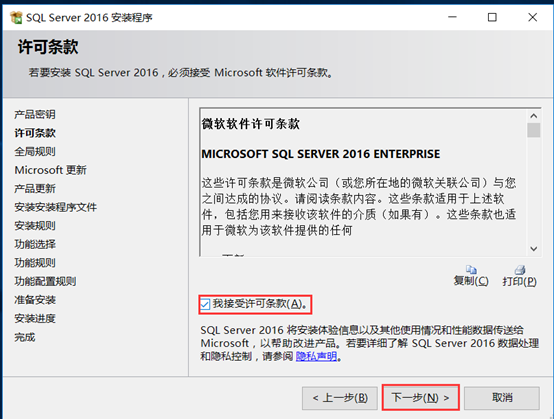This screenshot has height=419, width=554.
Task: Click 功能规则 step in sidebar
Action: click(35, 262)
